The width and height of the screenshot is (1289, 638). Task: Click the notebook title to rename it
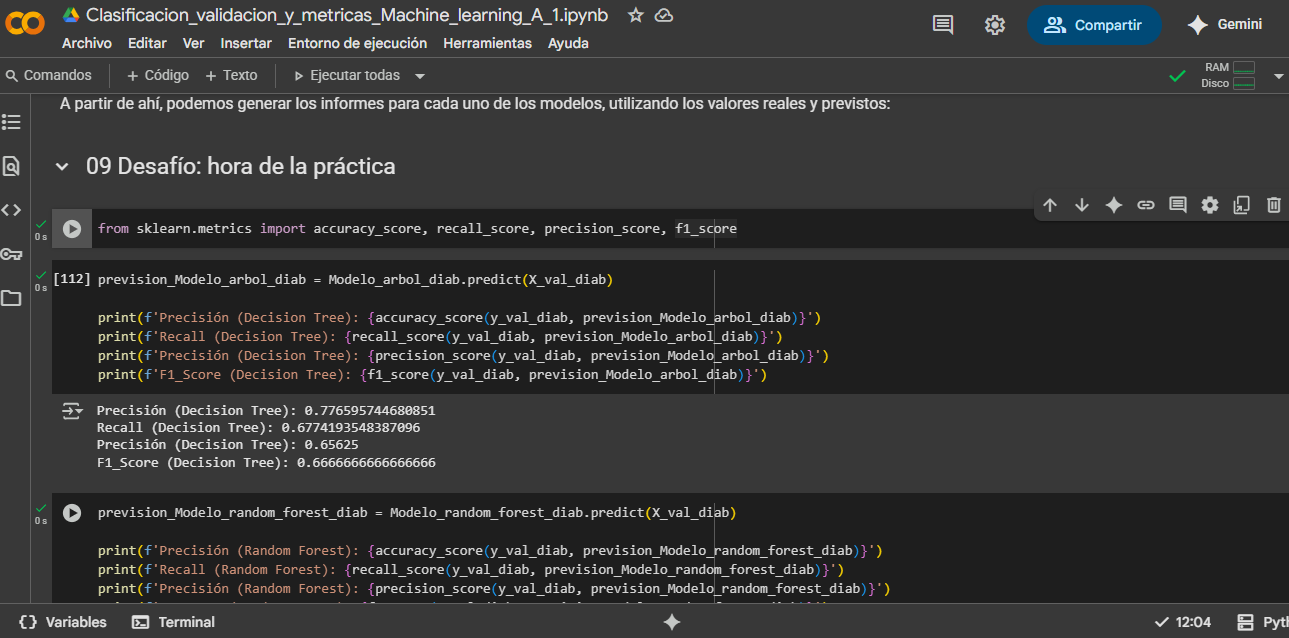tap(347, 15)
